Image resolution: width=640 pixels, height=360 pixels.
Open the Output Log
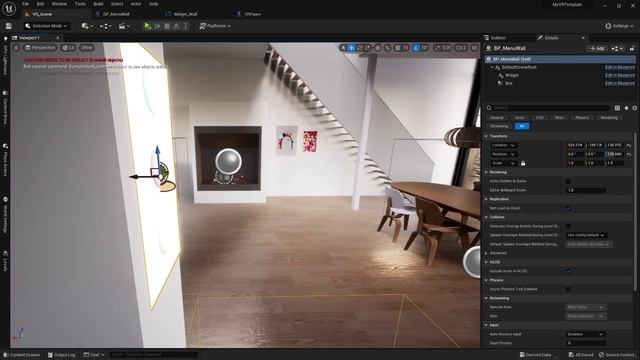tap(62, 355)
